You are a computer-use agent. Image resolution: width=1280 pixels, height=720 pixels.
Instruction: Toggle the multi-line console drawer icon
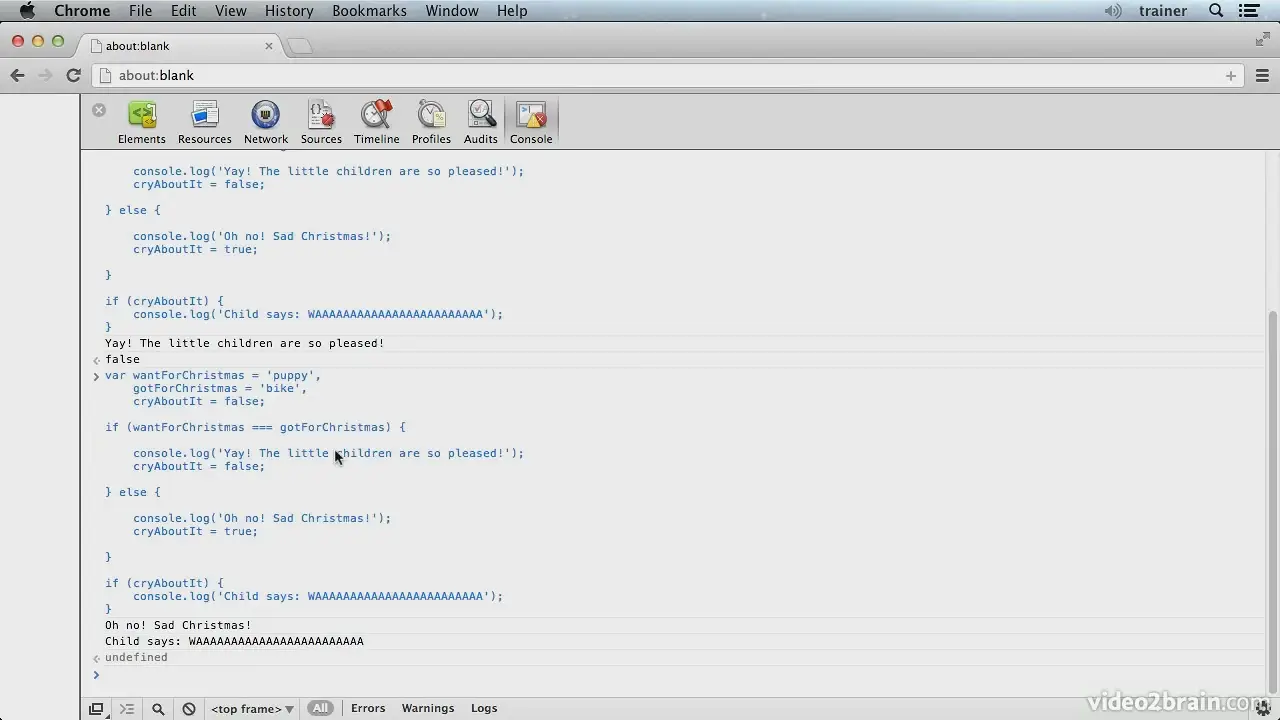coord(127,709)
